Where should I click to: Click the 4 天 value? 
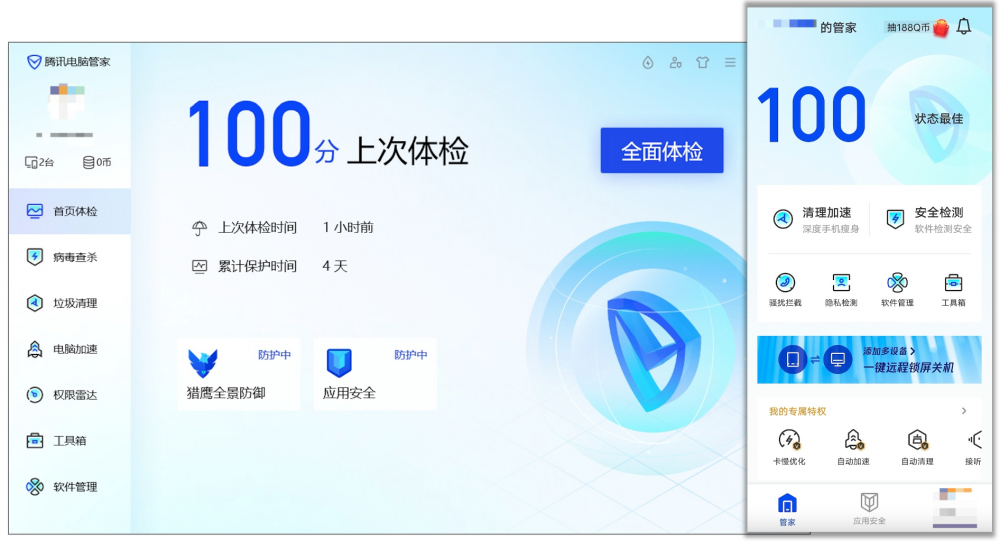pyautogui.click(x=335, y=267)
